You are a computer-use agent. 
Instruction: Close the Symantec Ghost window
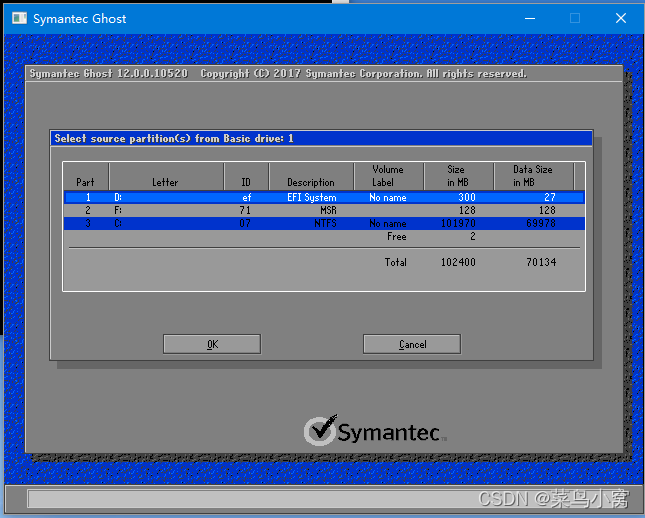pyautogui.click(x=621, y=18)
